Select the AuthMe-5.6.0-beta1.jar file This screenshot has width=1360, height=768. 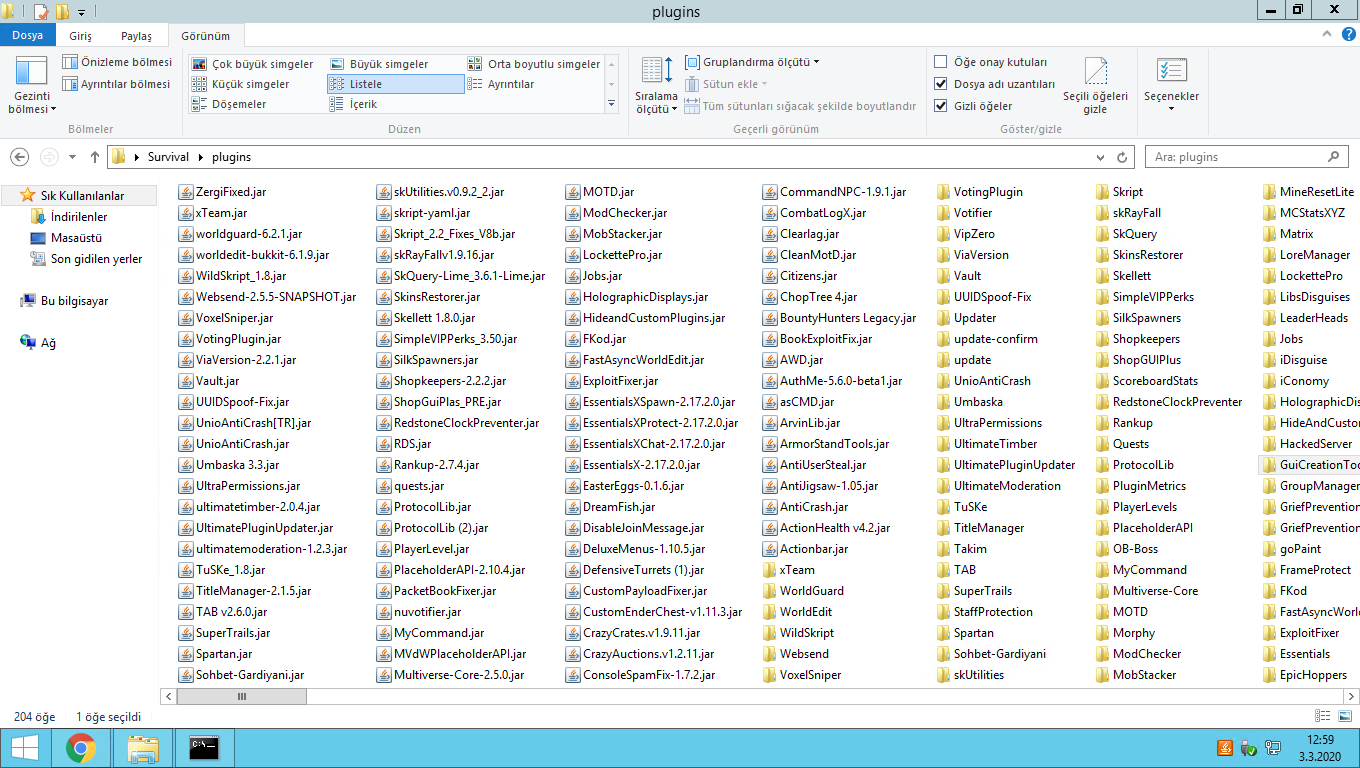pyautogui.click(x=832, y=380)
